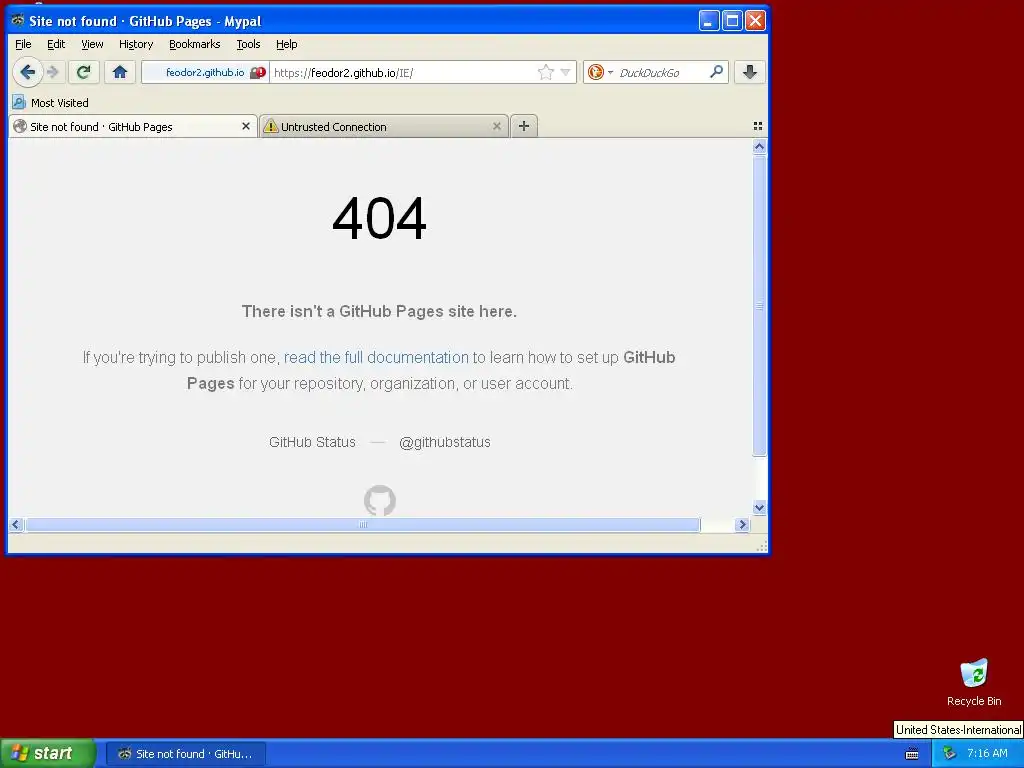1024x768 pixels.
Task: Close the Site not found tab
Action: (x=246, y=126)
